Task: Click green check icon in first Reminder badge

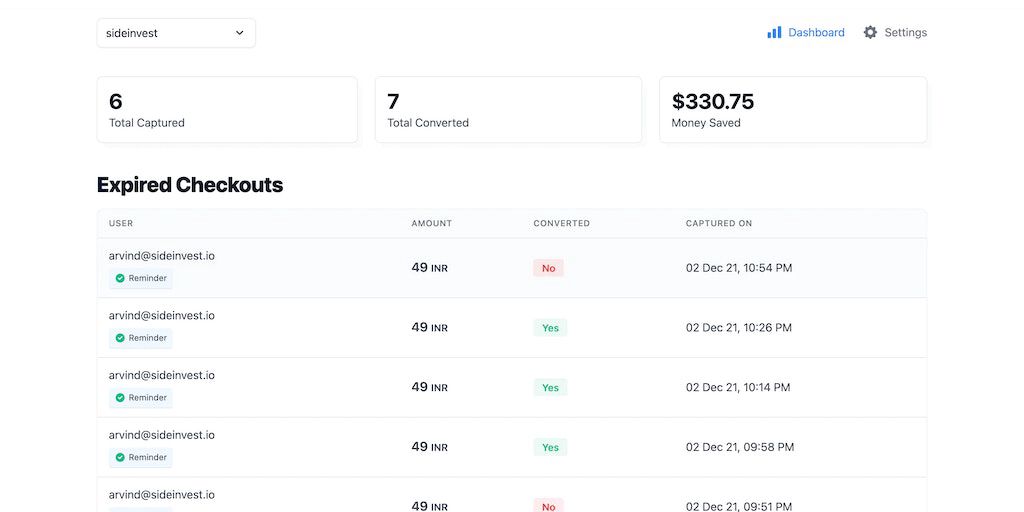Action: 120,278
